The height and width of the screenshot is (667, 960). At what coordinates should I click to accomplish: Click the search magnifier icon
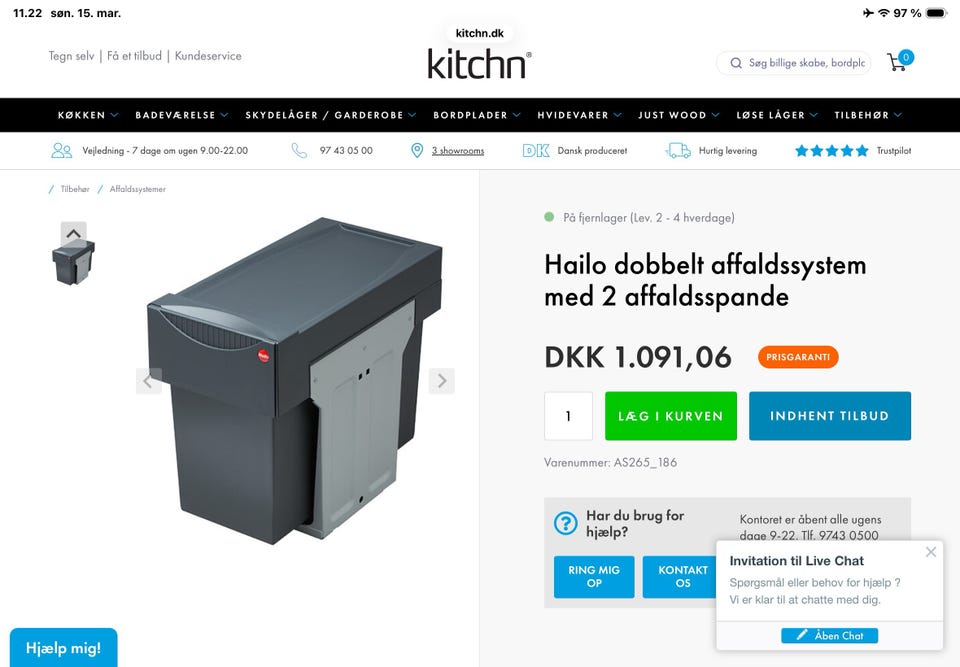pos(736,63)
